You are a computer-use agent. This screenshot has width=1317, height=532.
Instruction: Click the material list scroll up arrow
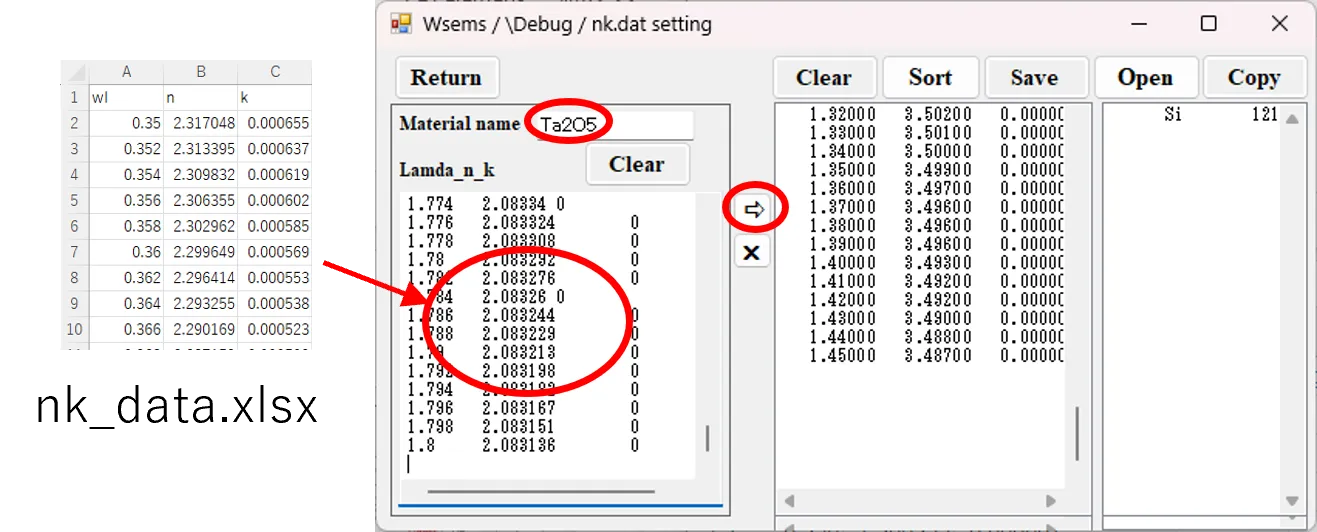1292,120
